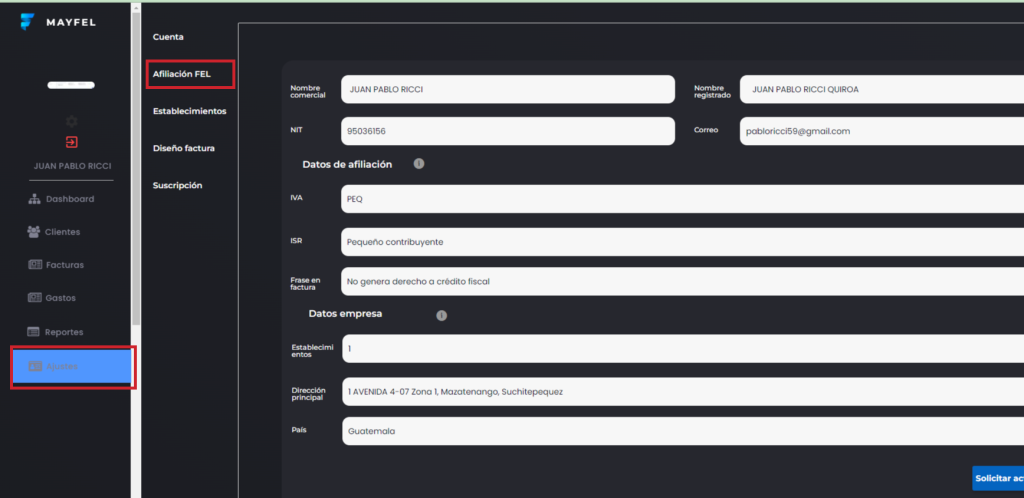The width and height of the screenshot is (1024, 498).
Task: Switch to the Cuenta tab
Action: click(x=168, y=37)
